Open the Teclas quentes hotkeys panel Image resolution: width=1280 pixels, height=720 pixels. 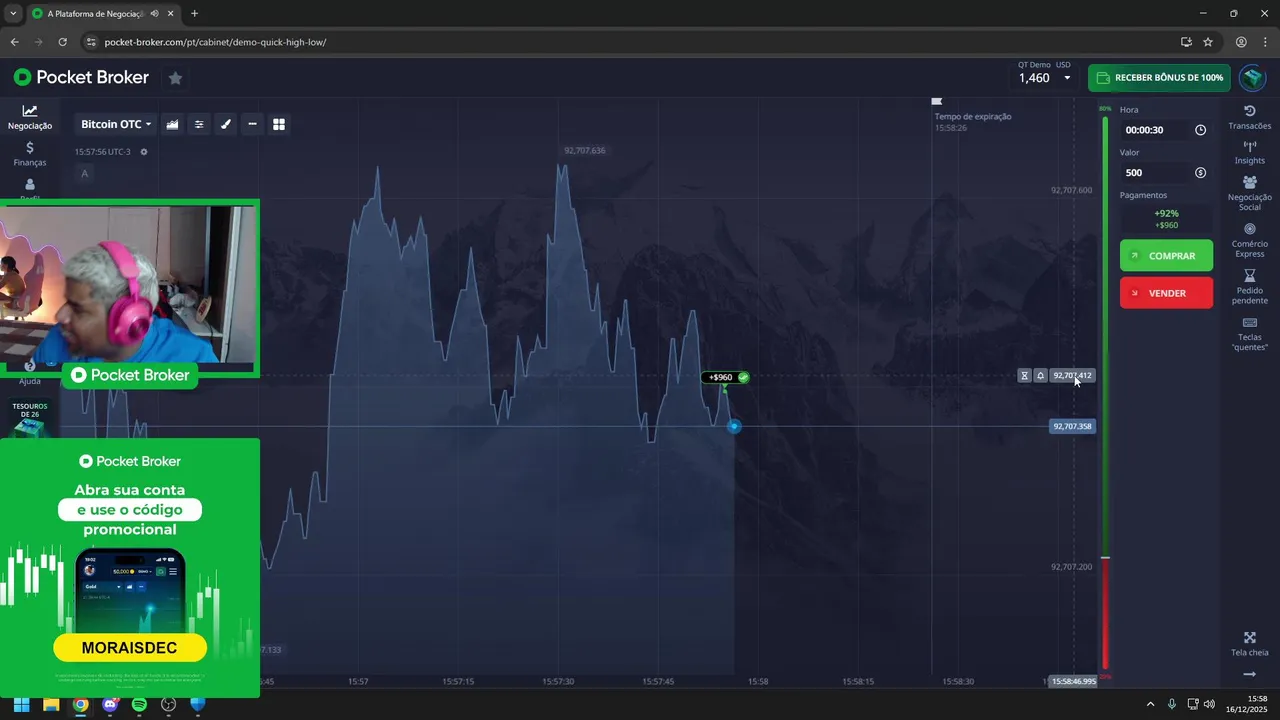1249,334
